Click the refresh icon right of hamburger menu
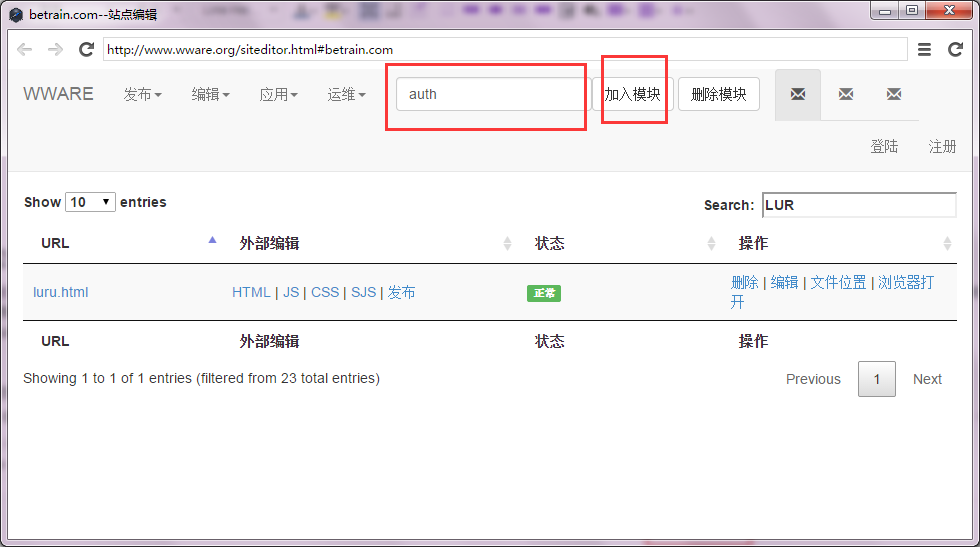The height and width of the screenshot is (547, 980). tap(956, 49)
